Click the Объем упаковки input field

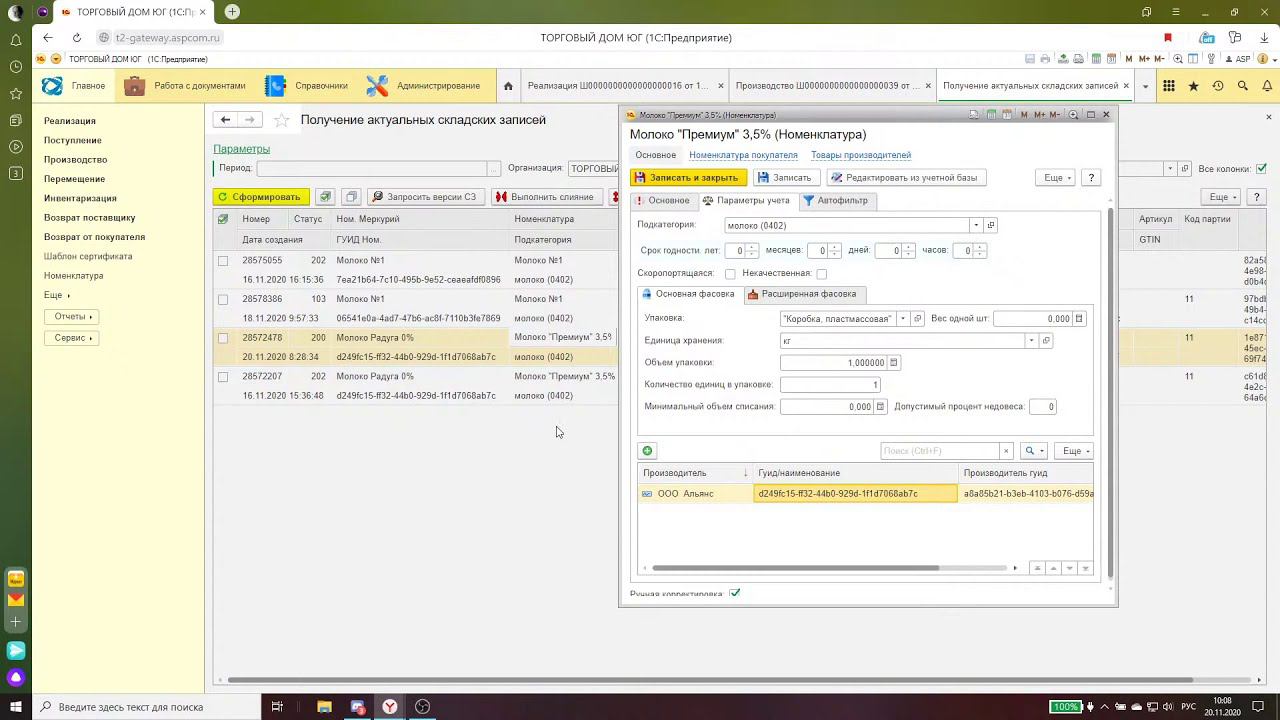pyautogui.click(x=833, y=363)
